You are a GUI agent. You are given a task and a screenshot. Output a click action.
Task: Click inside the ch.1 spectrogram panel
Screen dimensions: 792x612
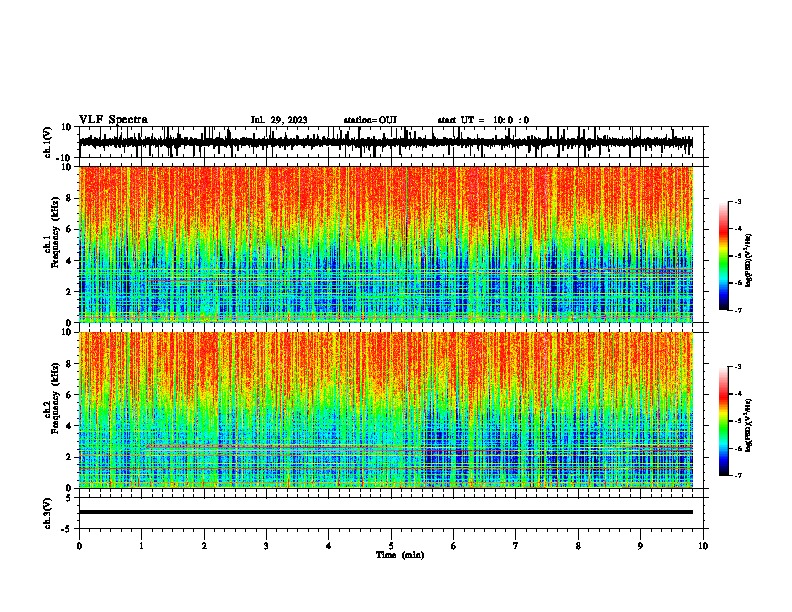pos(386,244)
